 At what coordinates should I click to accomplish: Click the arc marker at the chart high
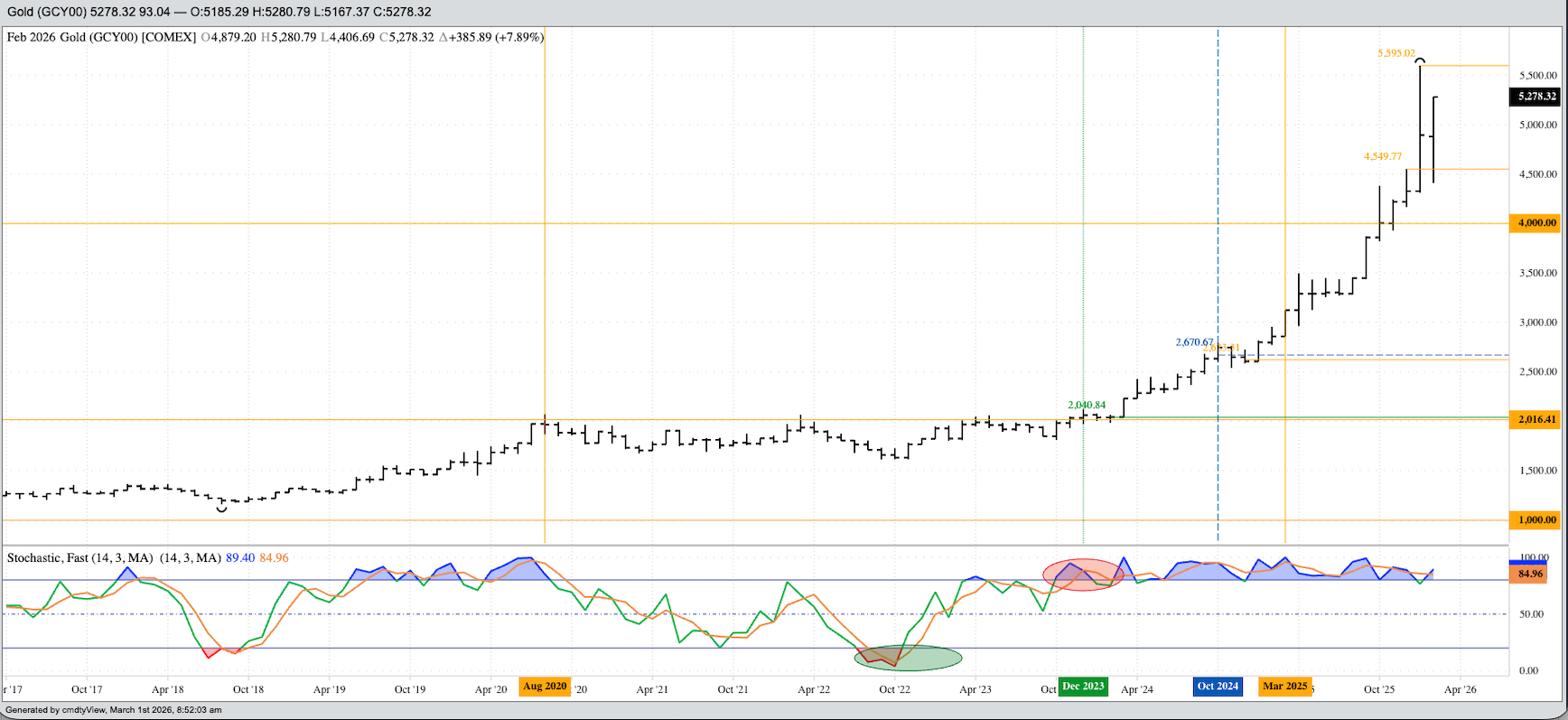(x=1420, y=61)
